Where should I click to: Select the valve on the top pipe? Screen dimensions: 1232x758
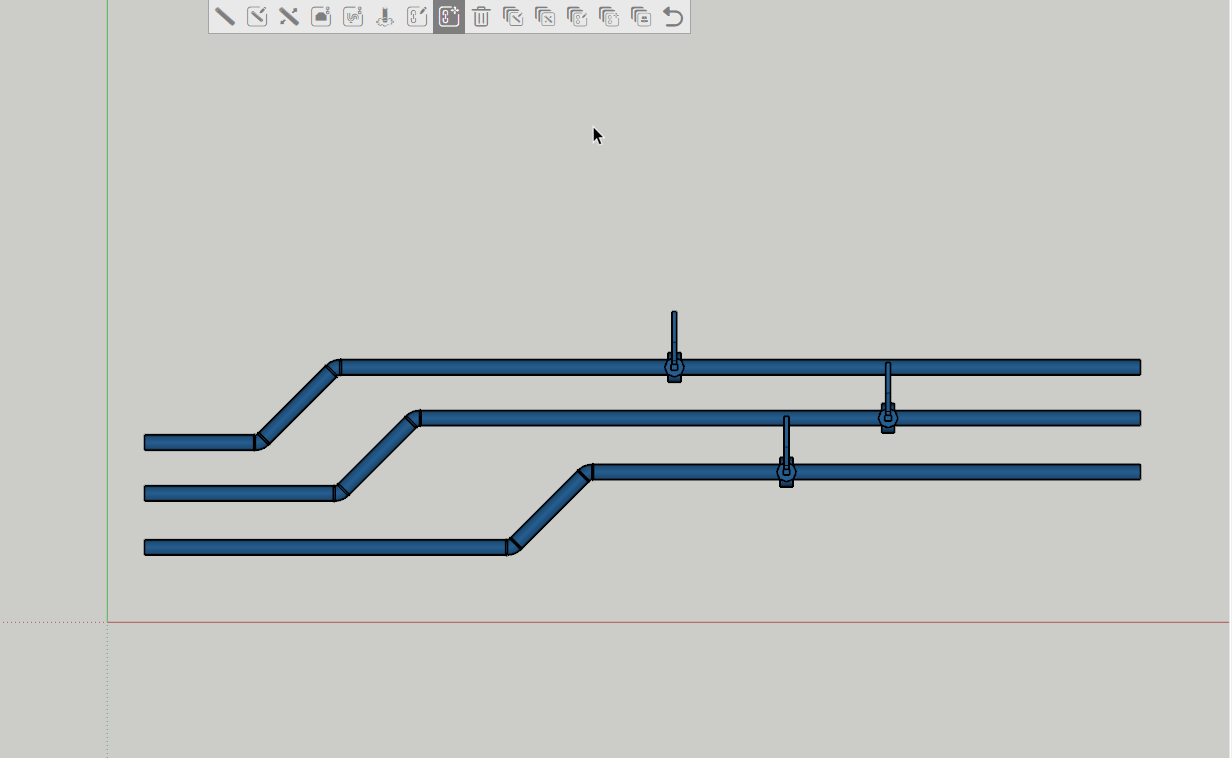click(674, 368)
